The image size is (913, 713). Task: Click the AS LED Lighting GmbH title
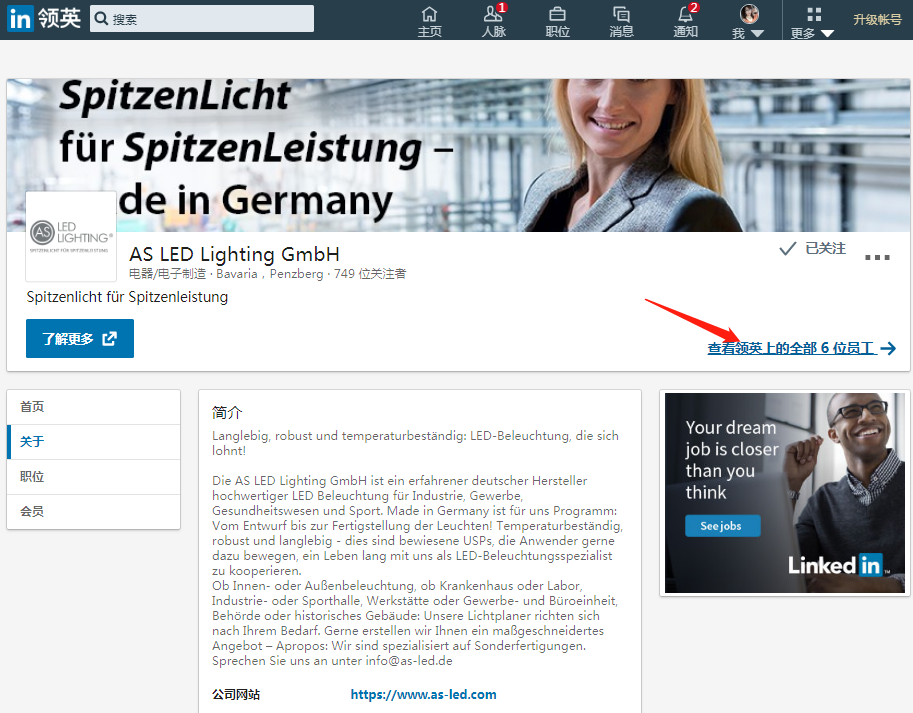click(x=234, y=254)
